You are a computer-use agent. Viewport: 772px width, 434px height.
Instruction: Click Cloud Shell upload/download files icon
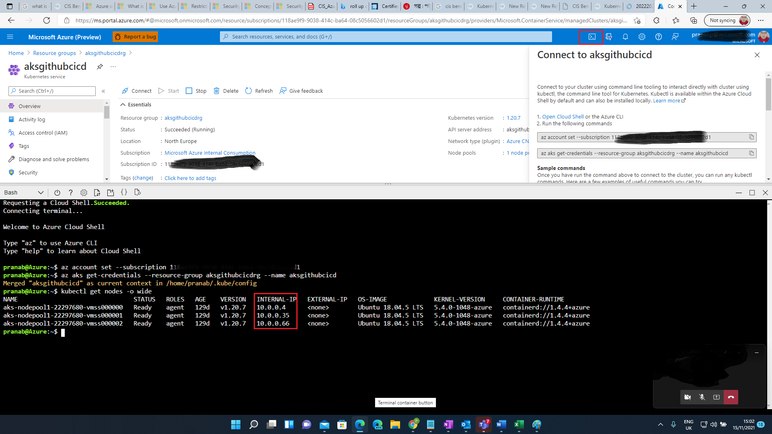[97, 193]
